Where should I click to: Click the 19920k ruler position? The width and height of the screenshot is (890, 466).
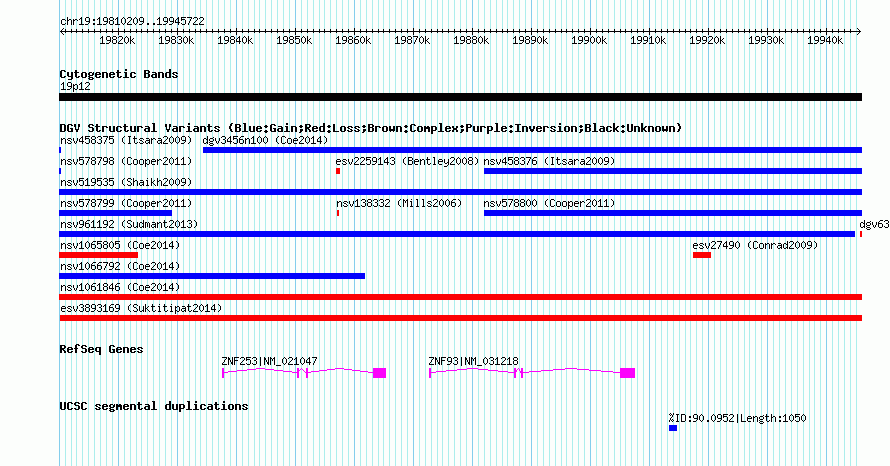[x=707, y=40]
